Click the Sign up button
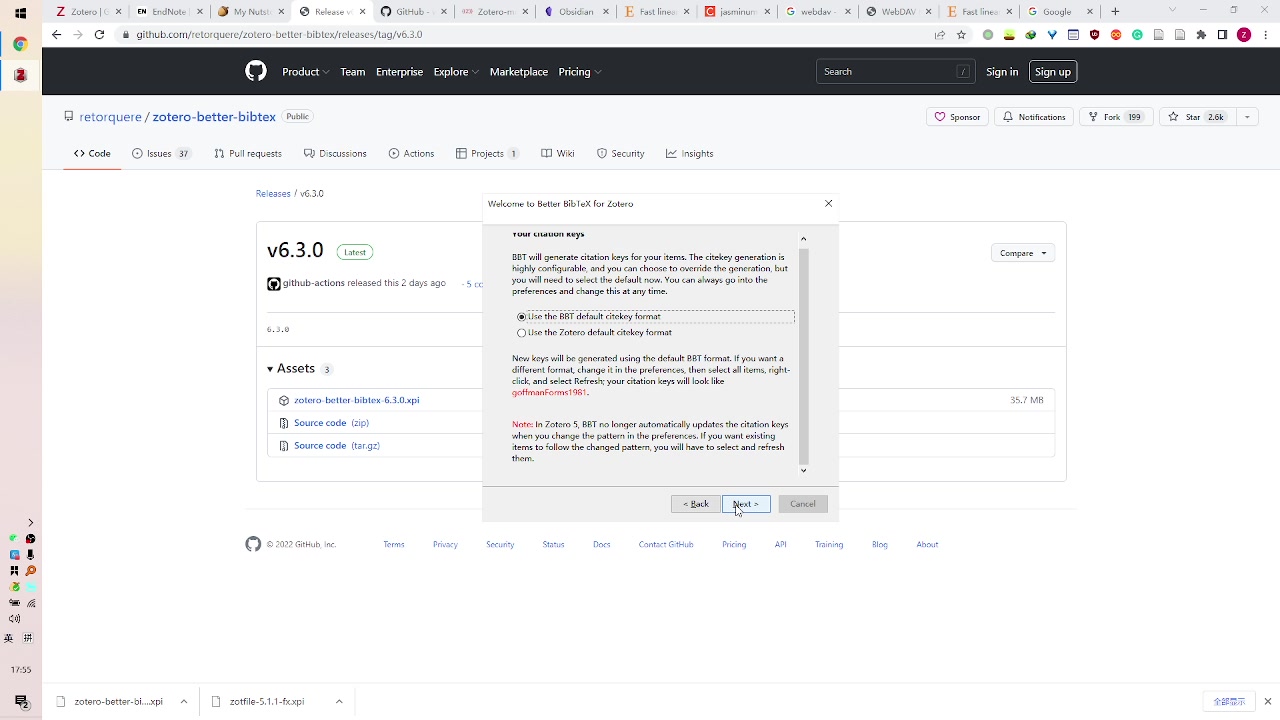Screen dimensions: 1280x720 [x=1052, y=72]
